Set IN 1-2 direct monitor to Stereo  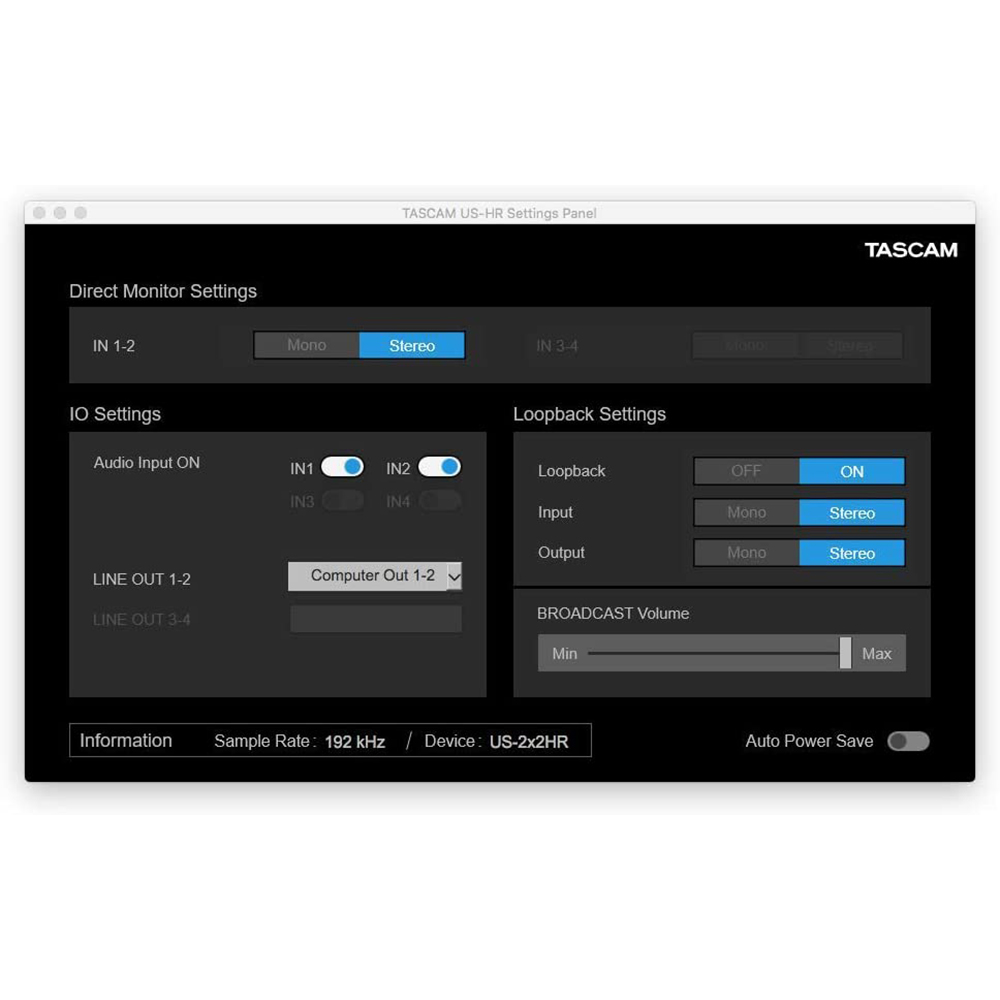click(x=412, y=346)
